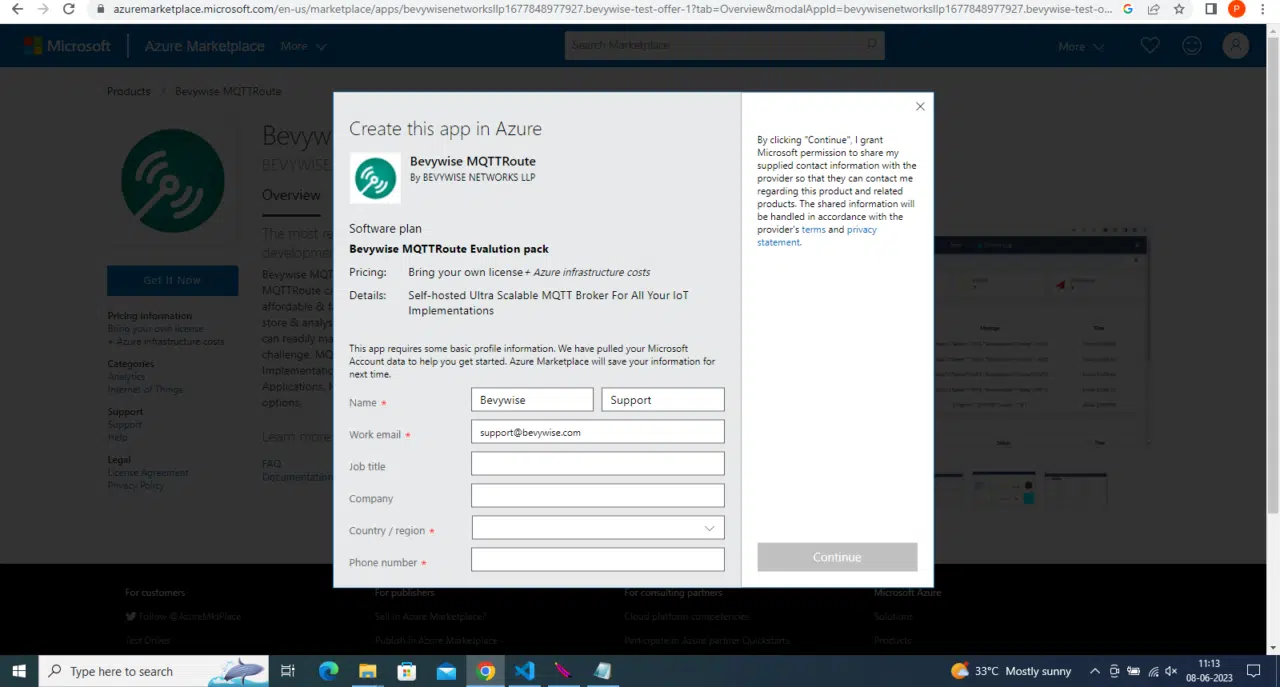Click the Work email input field

click(598, 432)
